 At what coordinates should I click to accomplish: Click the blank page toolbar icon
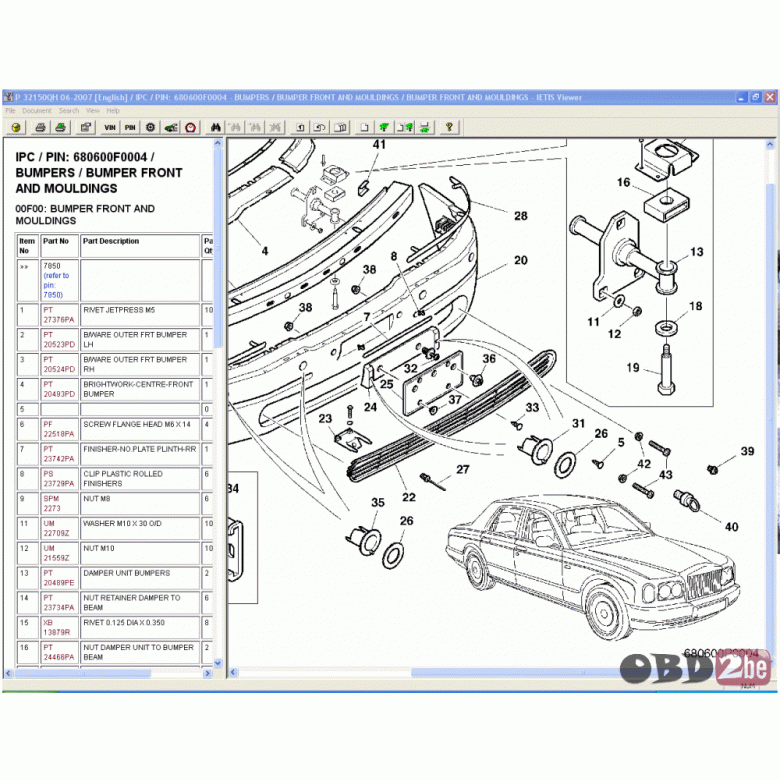coord(365,128)
